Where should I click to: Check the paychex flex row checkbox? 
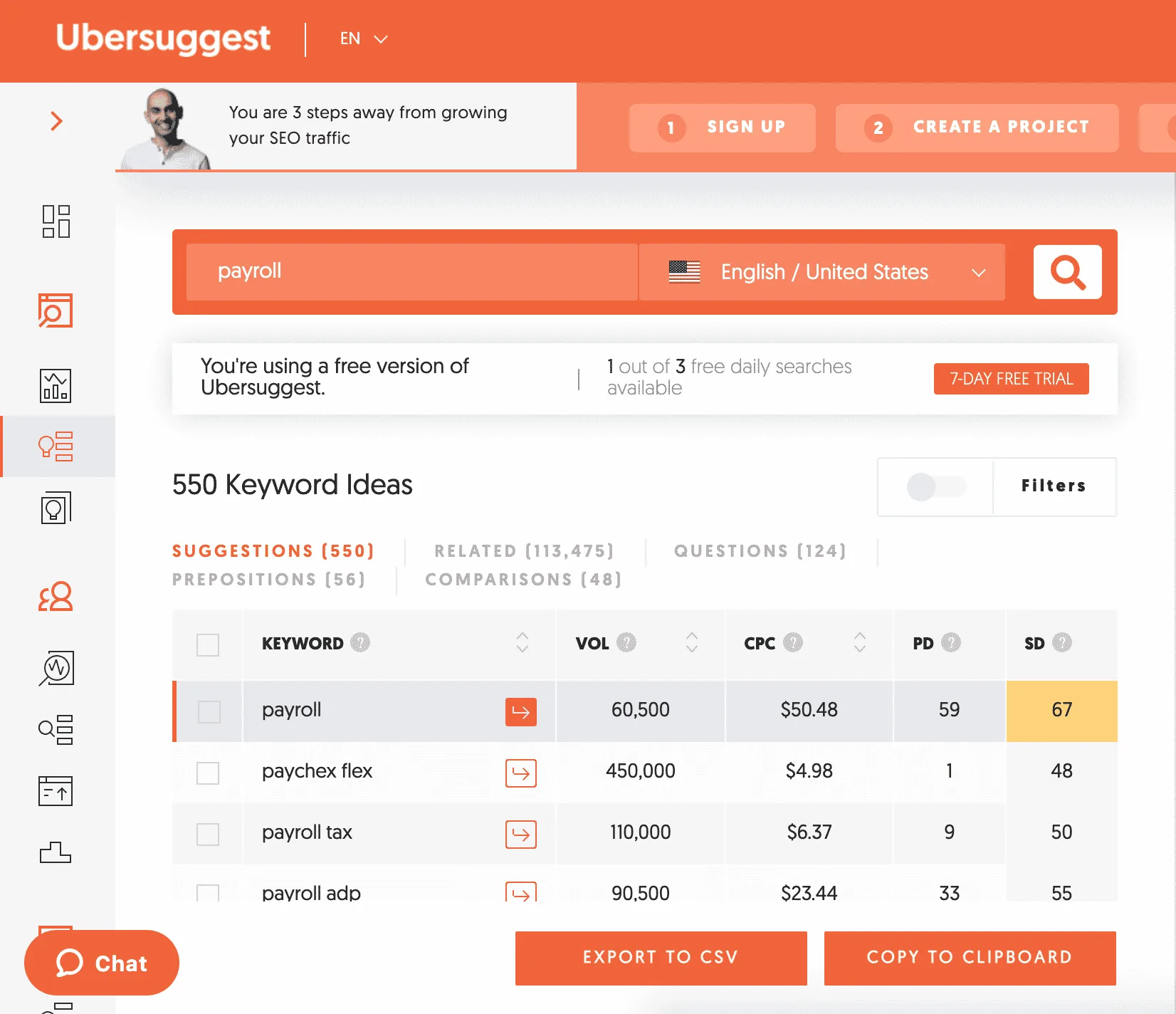click(208, 773)
